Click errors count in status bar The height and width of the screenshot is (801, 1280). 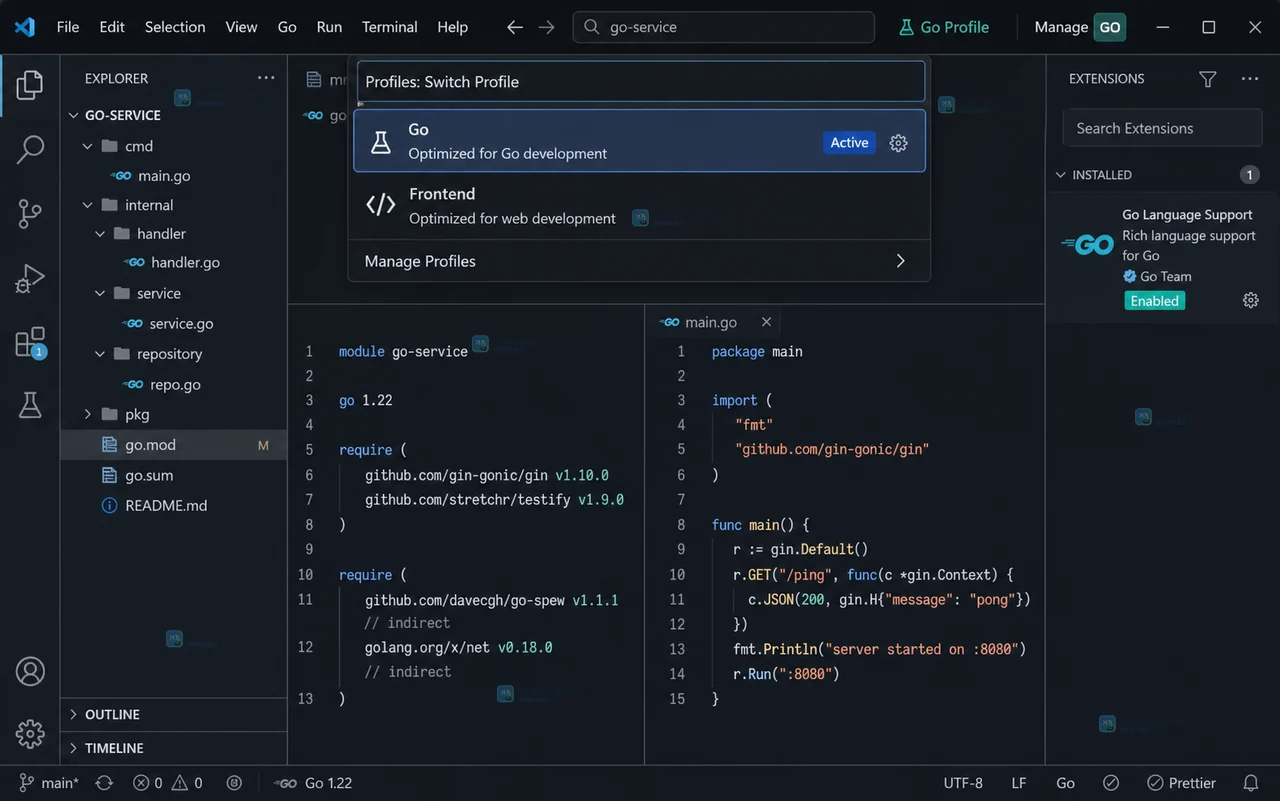coord(148,783)
